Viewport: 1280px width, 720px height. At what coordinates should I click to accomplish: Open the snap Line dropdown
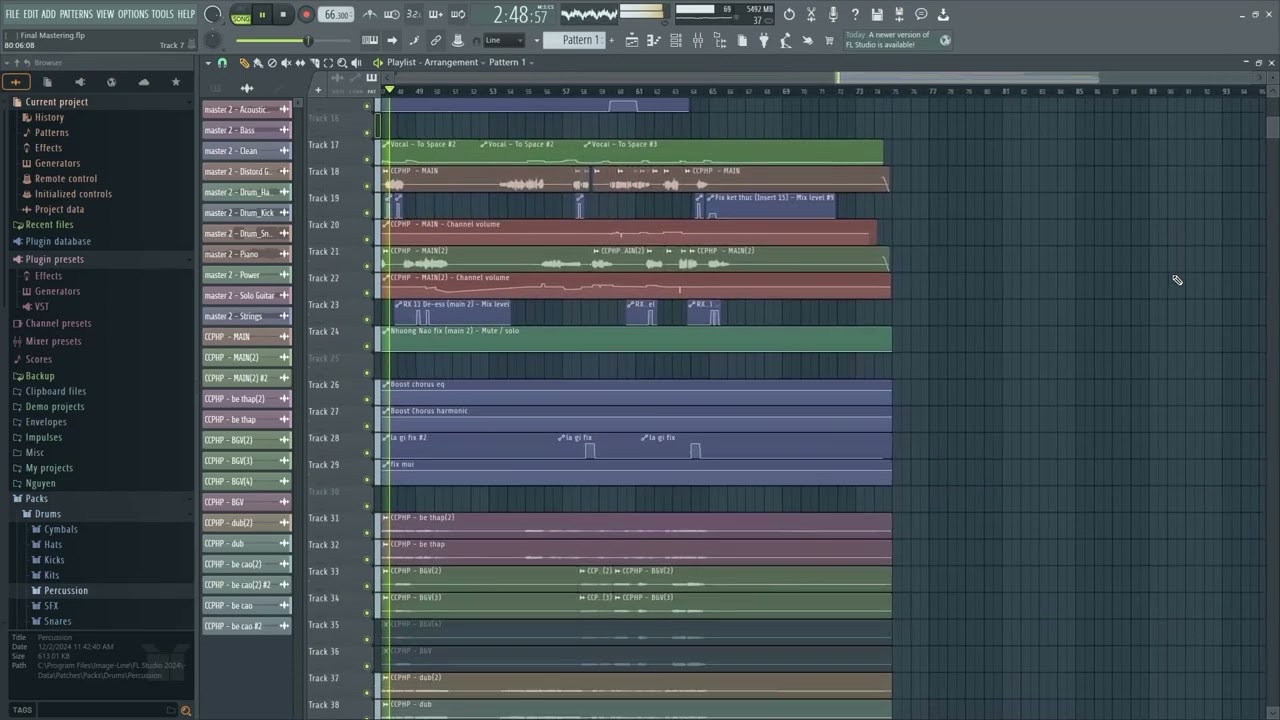tap(504, 40)
